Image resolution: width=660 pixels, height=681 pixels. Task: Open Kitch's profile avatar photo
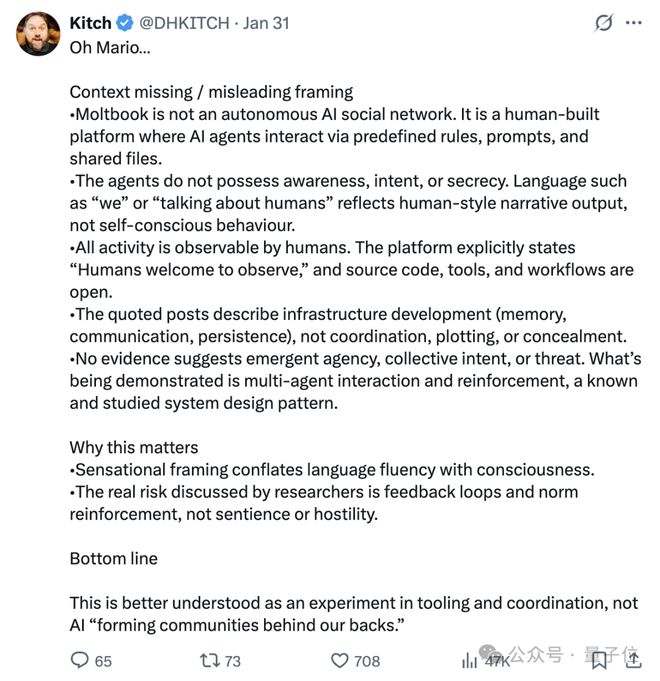coord(38,34)
